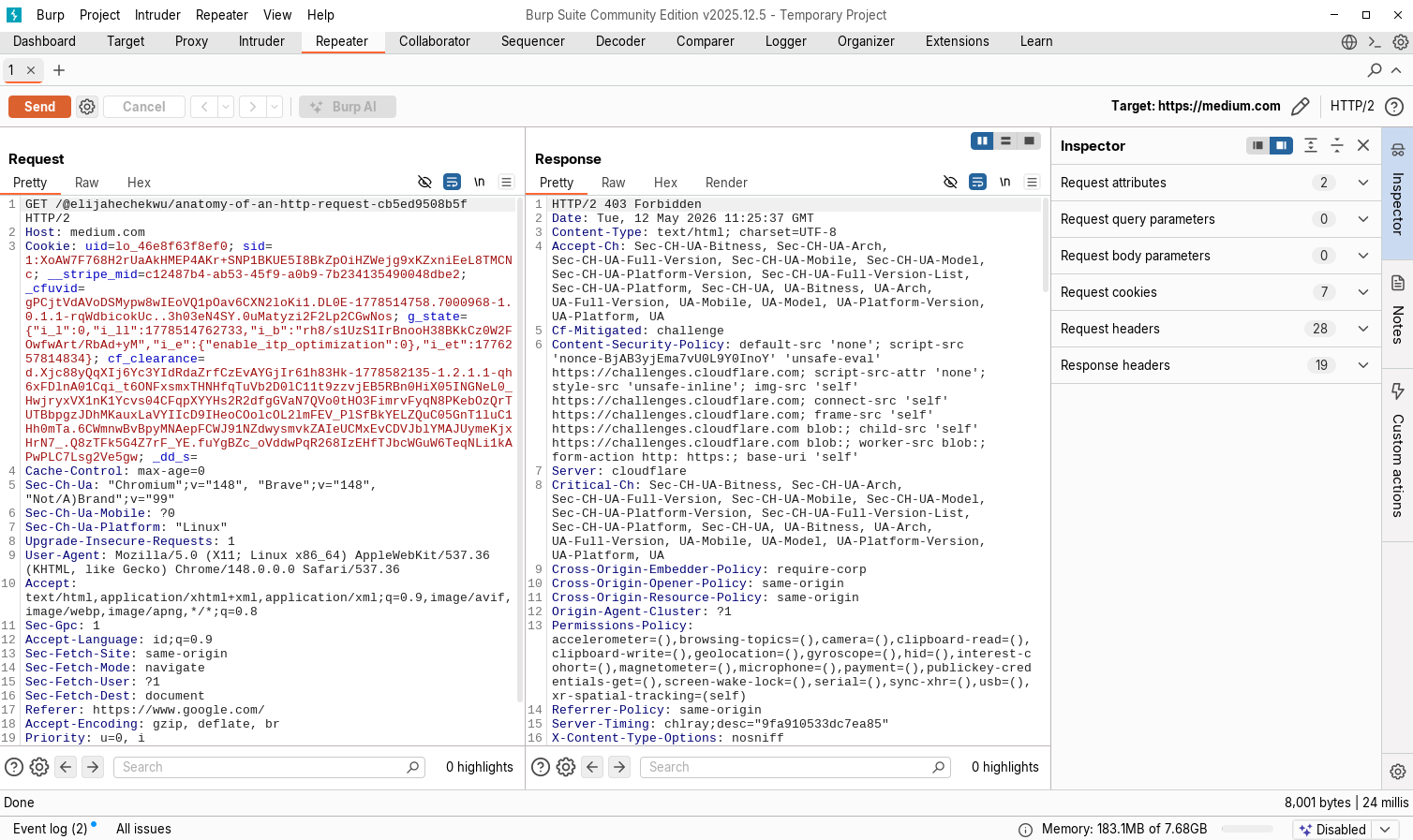Focus Request search input field

pos(270,767)
